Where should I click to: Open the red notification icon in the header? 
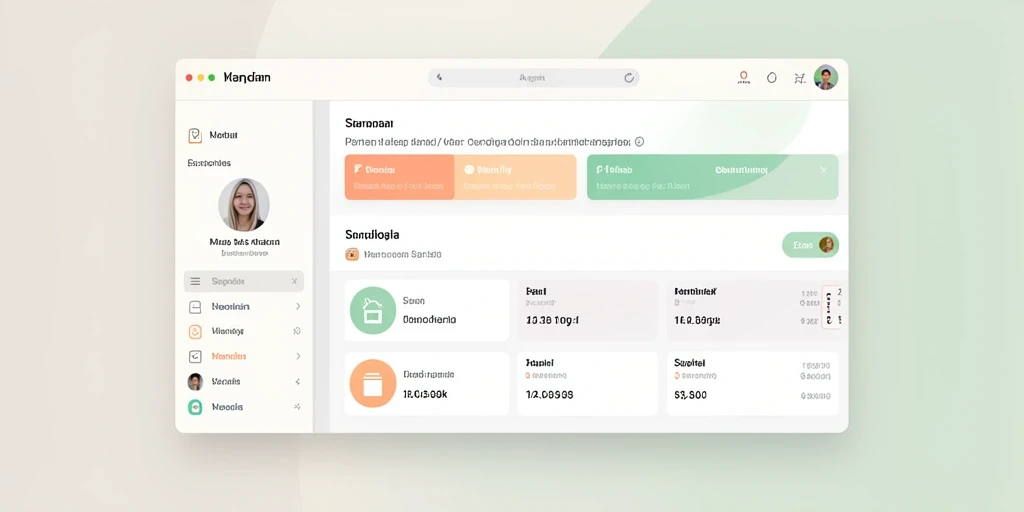743,78
